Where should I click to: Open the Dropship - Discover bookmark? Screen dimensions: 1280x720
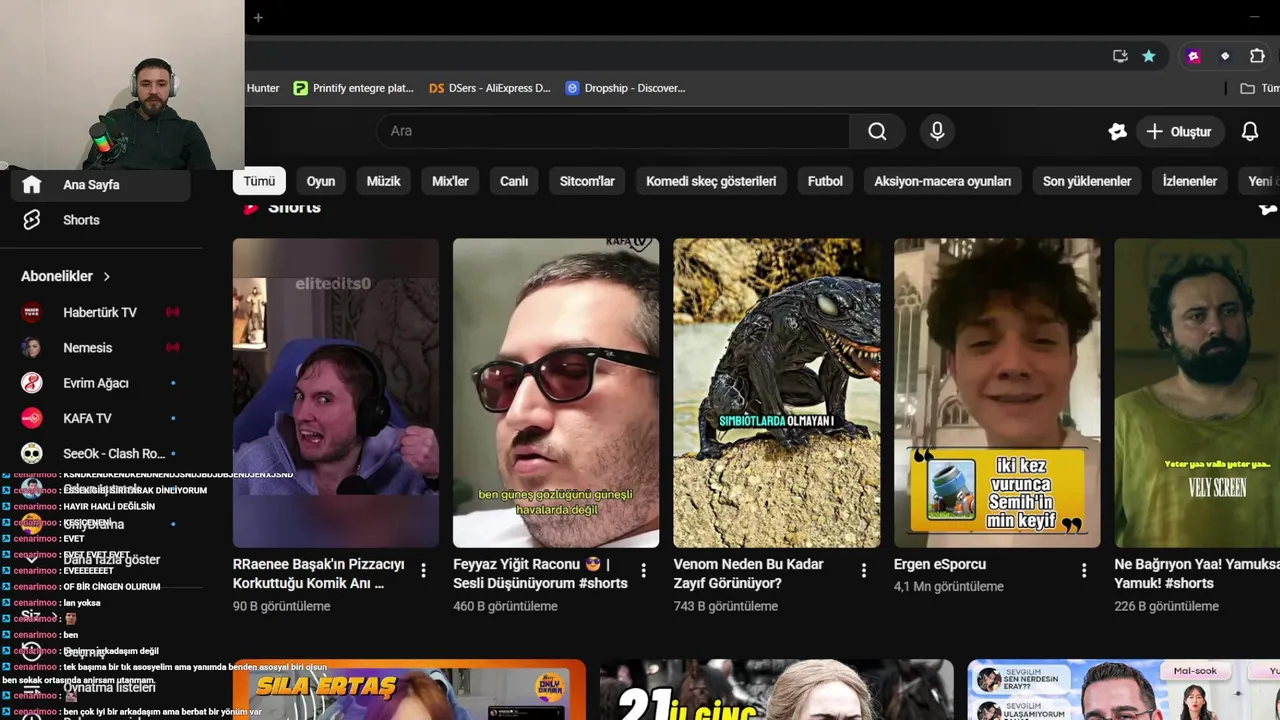pos(626,88)
